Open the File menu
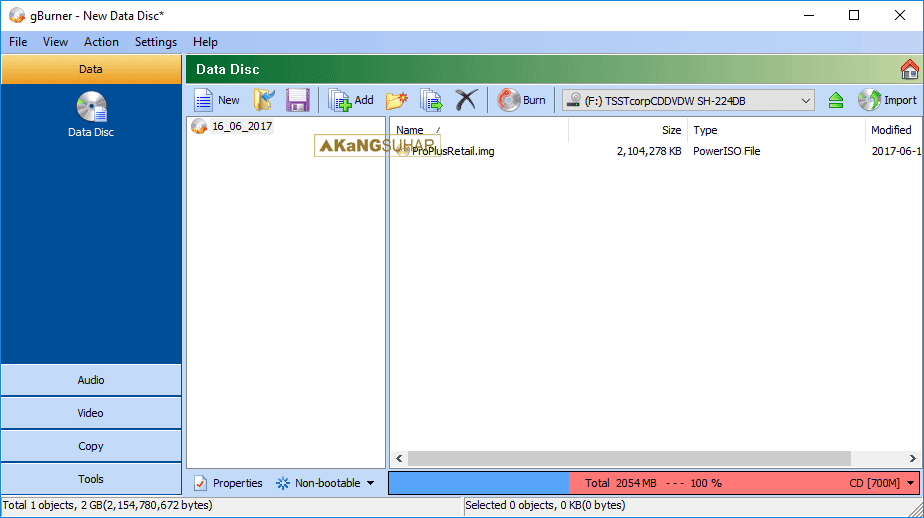This screenshot has height=518, width=924. (18, 42)
